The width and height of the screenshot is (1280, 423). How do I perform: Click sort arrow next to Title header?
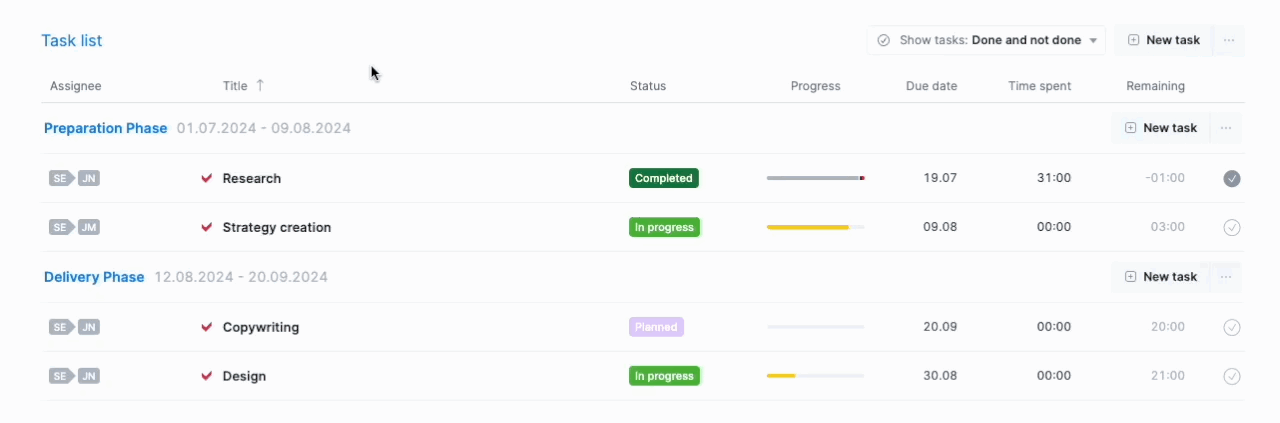pos(260,85)
